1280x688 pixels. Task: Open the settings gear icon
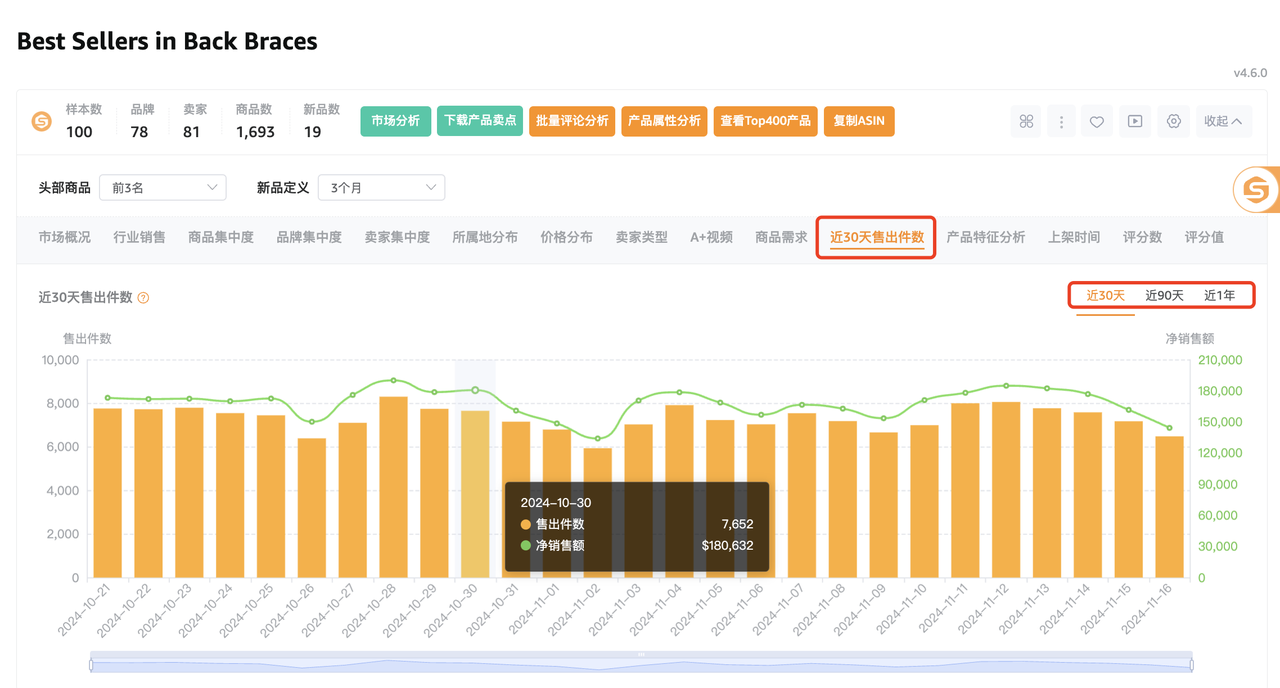(1174, 121)
